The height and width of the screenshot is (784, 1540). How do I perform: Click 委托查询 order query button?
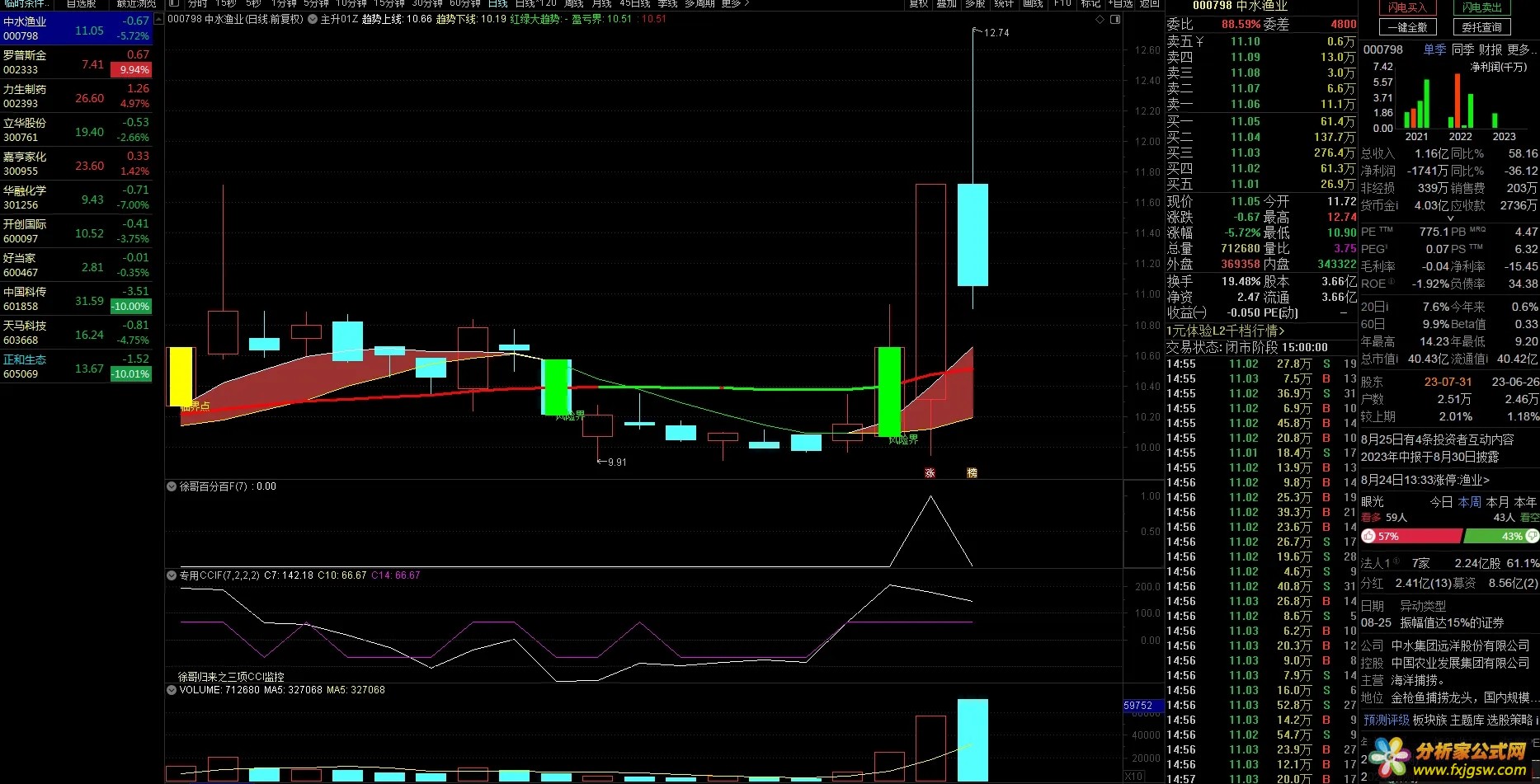[x=1482, y=27]
